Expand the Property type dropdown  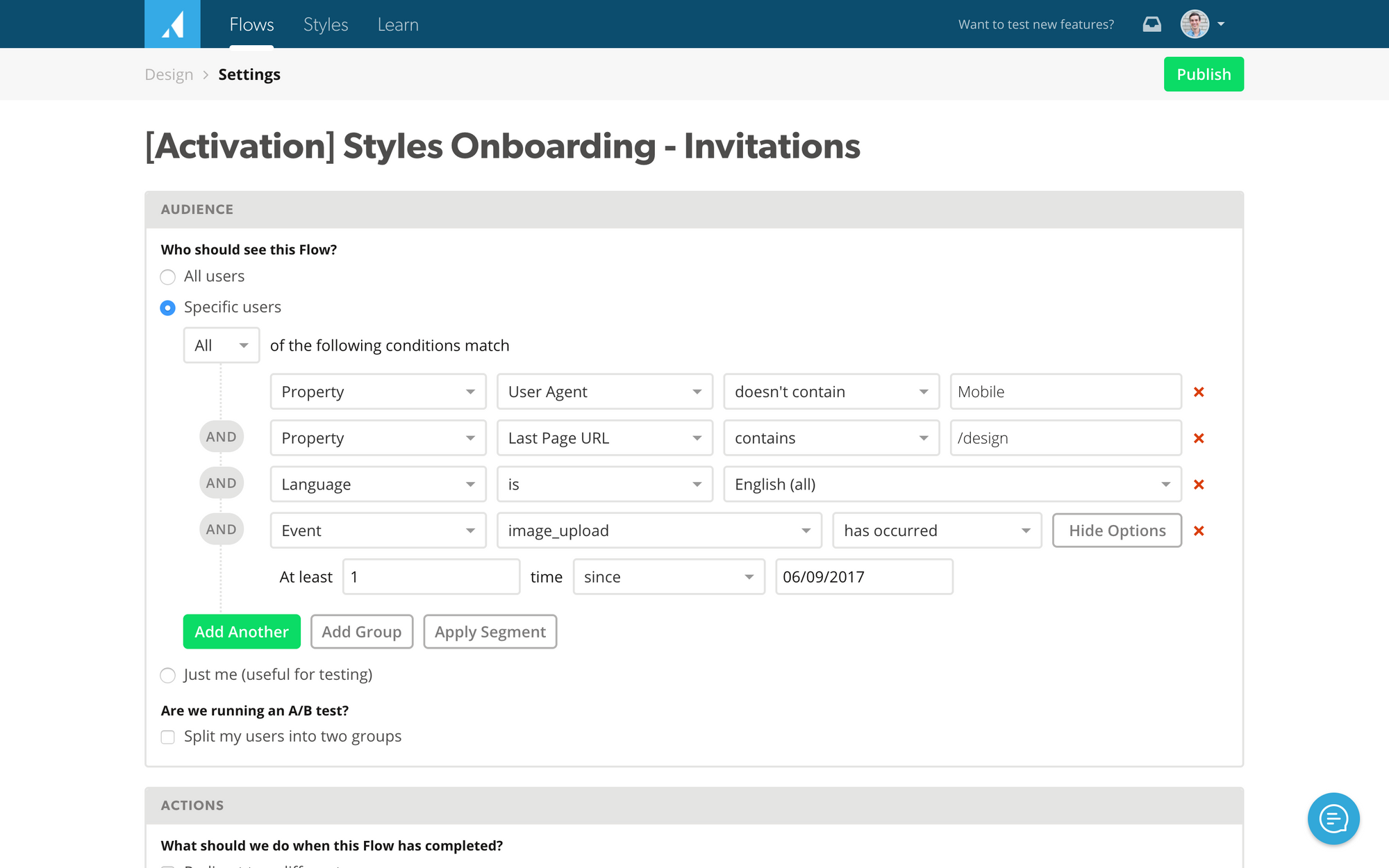tap(376, 391)
